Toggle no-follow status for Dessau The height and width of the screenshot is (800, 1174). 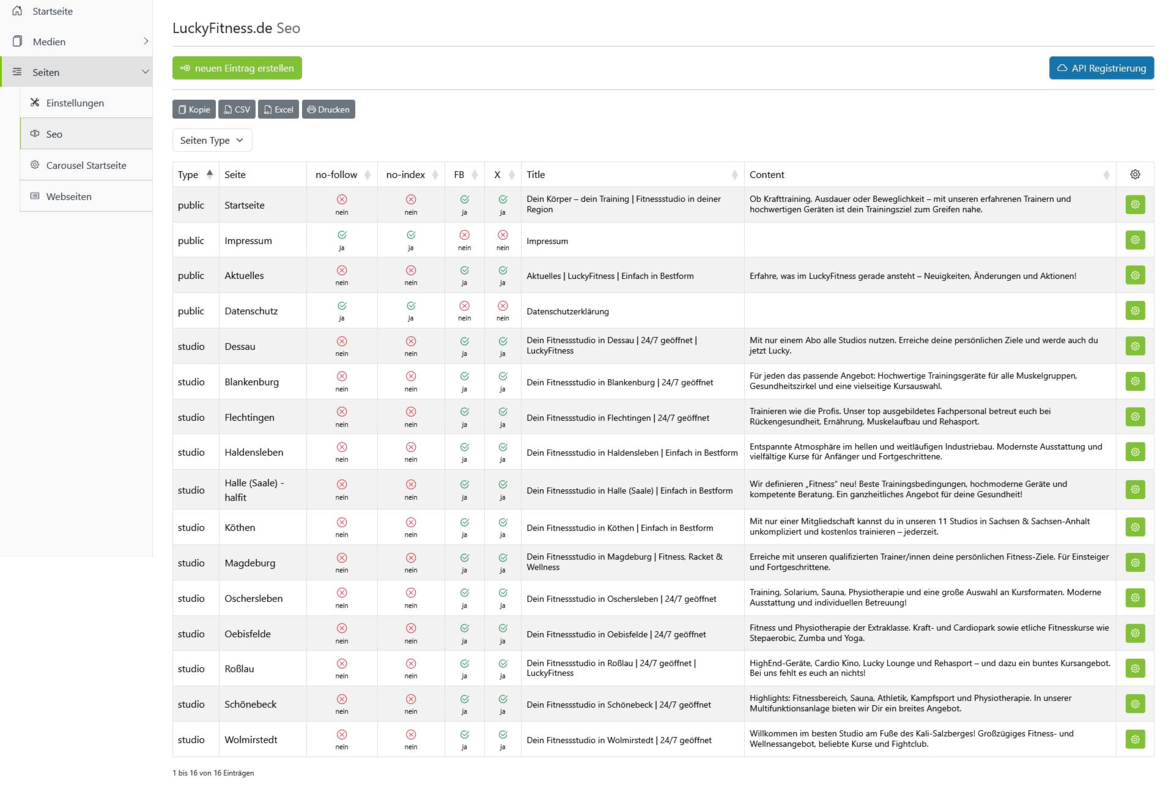pos(341,342)
